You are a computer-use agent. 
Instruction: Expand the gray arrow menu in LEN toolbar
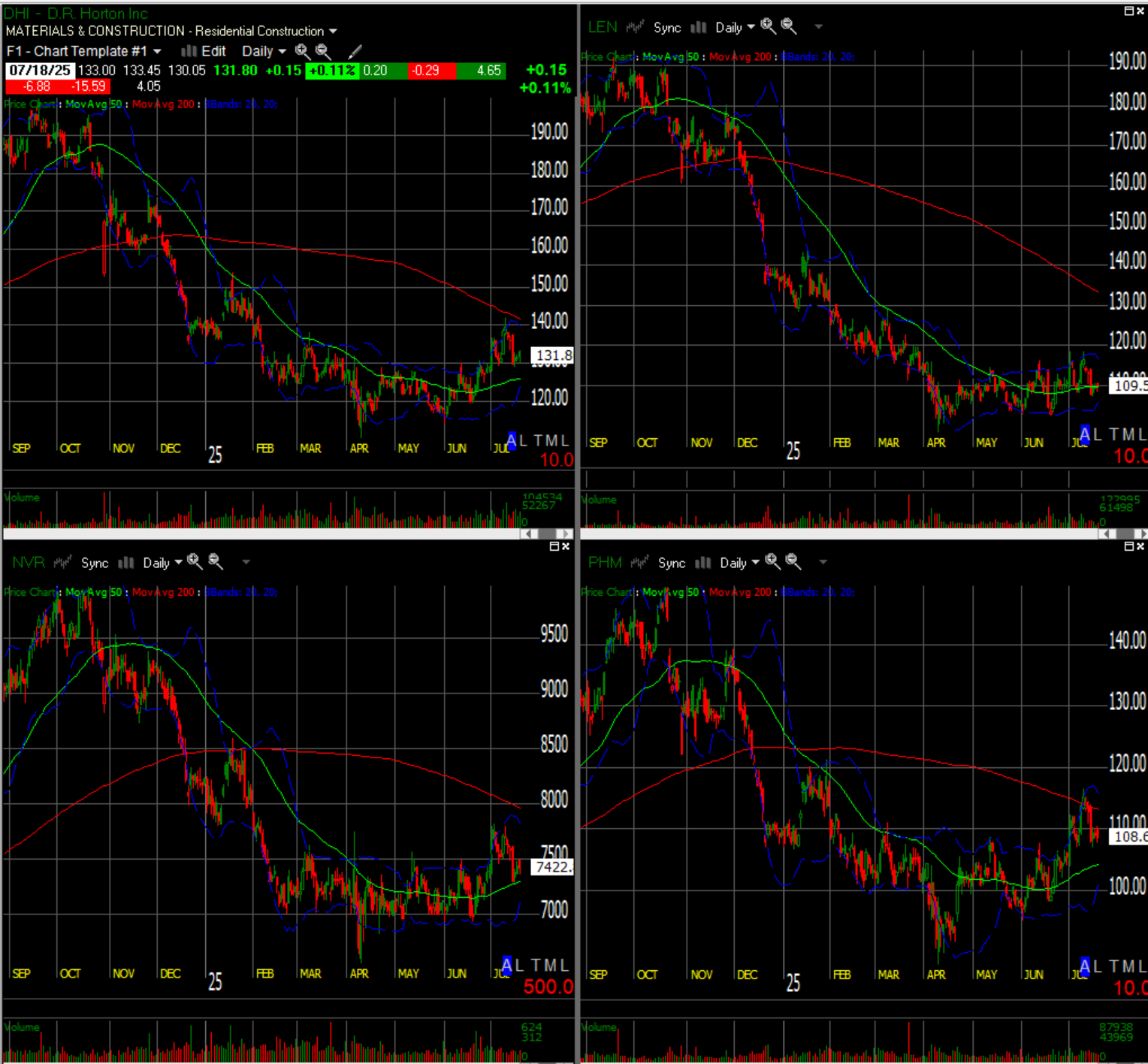coord(819,27)
